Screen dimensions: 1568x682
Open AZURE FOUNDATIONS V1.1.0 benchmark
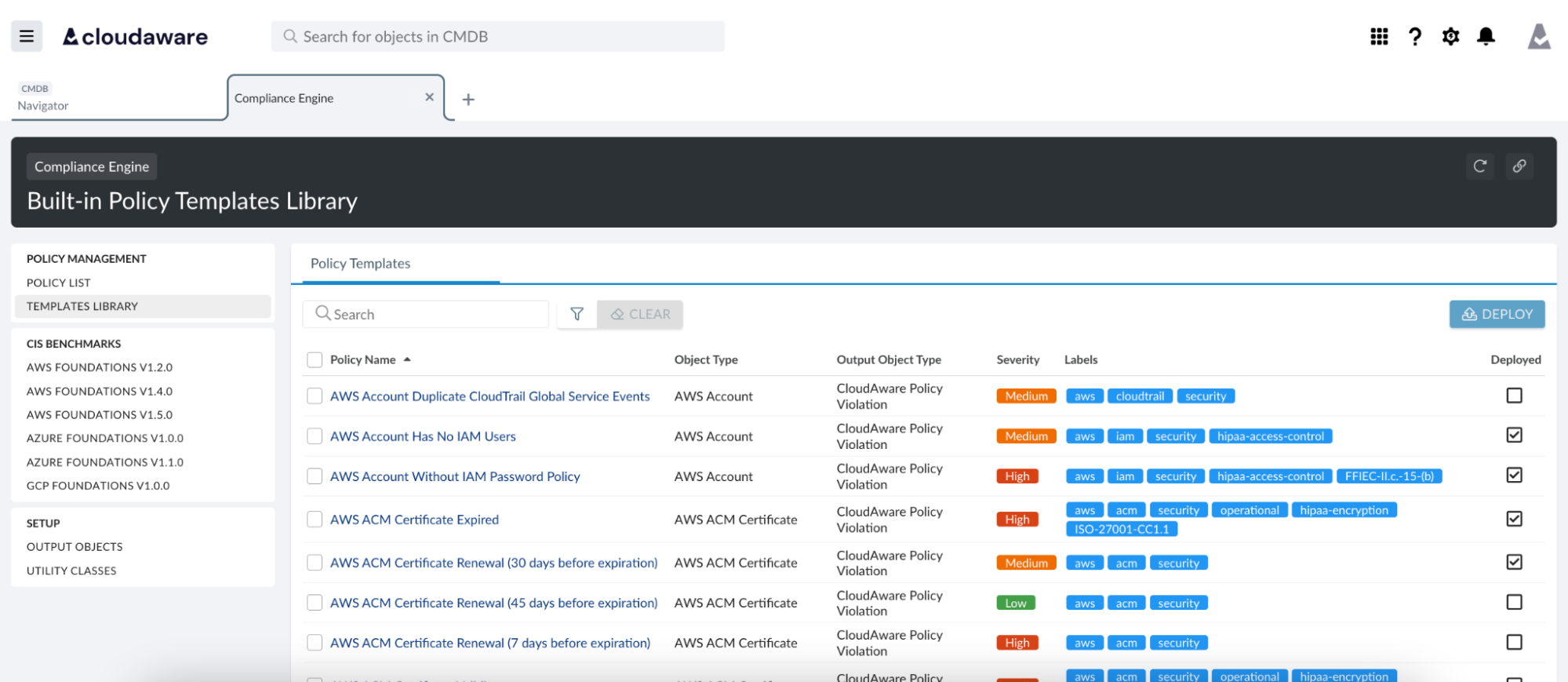tap(105, 462)
